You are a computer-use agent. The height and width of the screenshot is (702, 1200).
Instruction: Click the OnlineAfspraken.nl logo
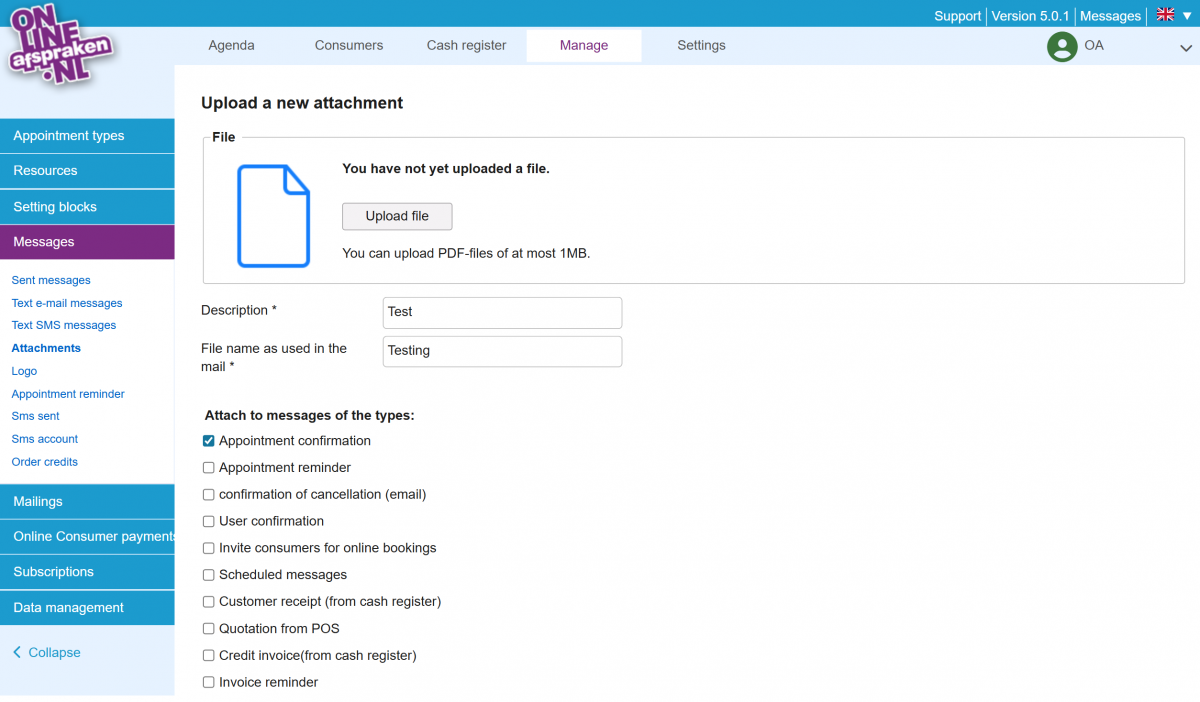click(62, 47)
